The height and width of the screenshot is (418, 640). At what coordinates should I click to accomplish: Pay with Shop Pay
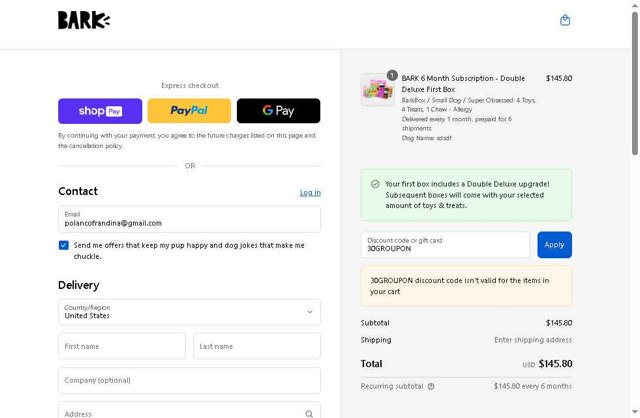[x=100, y=111]
